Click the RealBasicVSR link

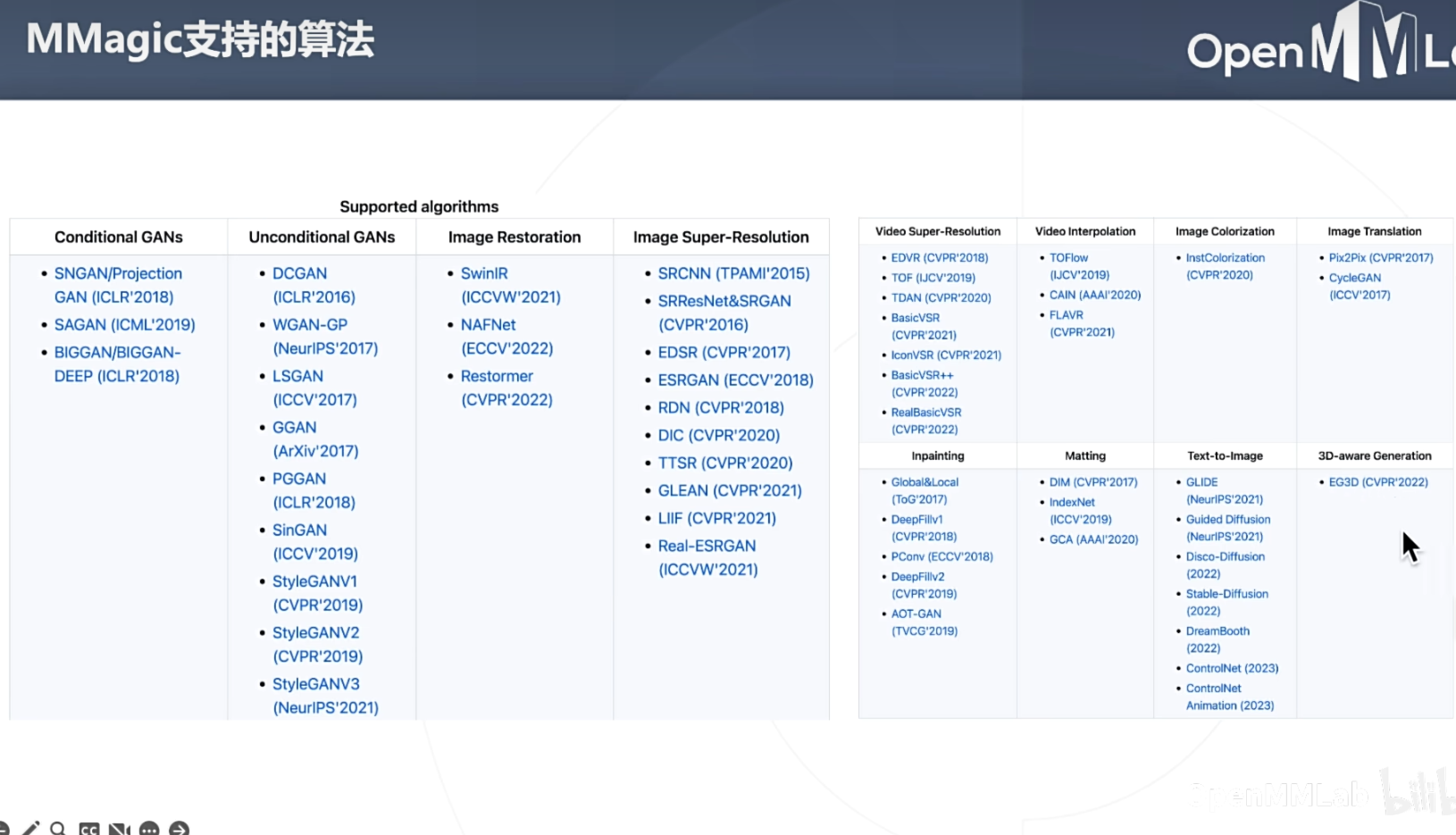pos(926,421)
